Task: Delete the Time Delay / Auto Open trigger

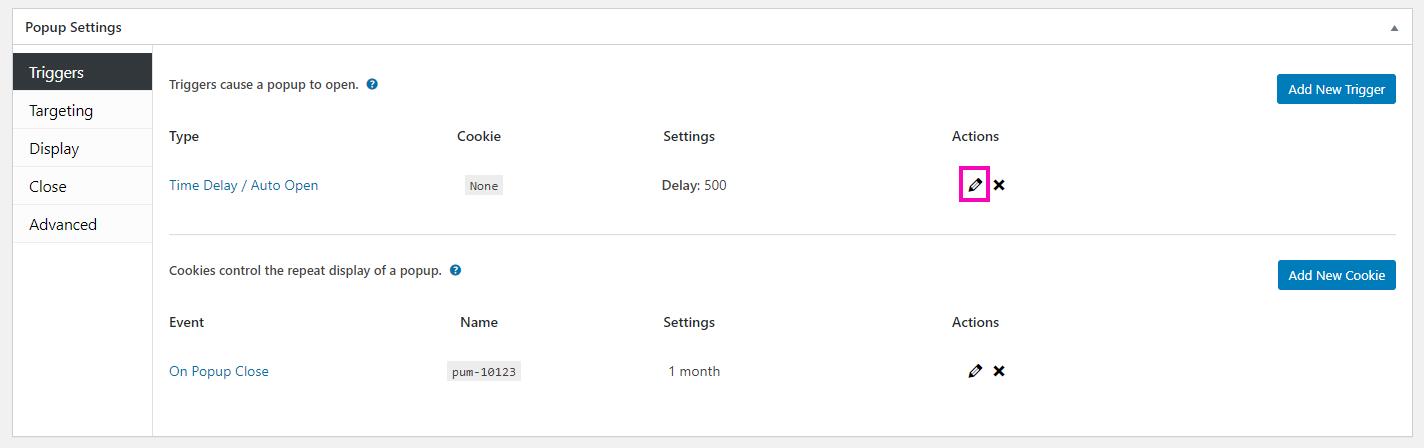Action: click(999, 185)
